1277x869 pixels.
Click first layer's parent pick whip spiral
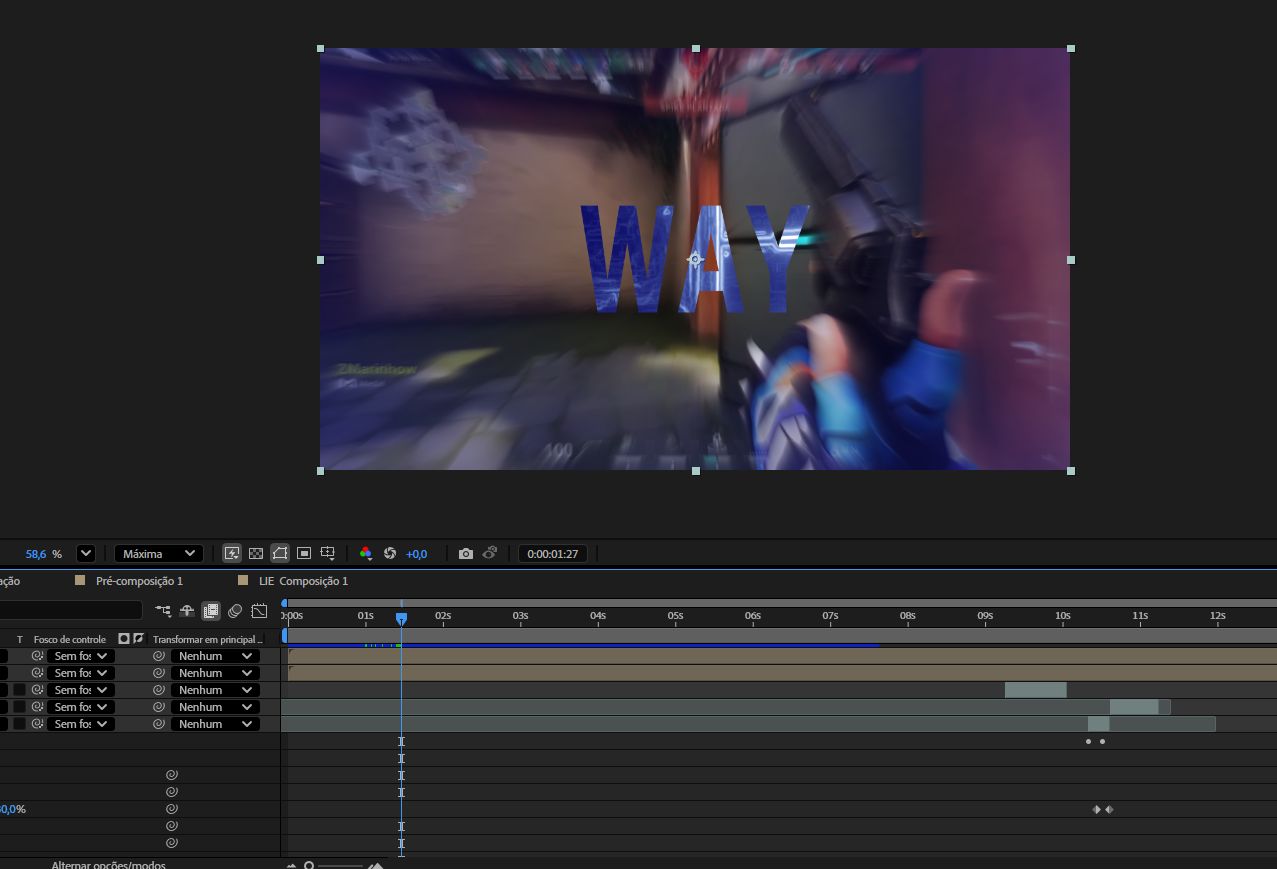click(x=158, y=656)
